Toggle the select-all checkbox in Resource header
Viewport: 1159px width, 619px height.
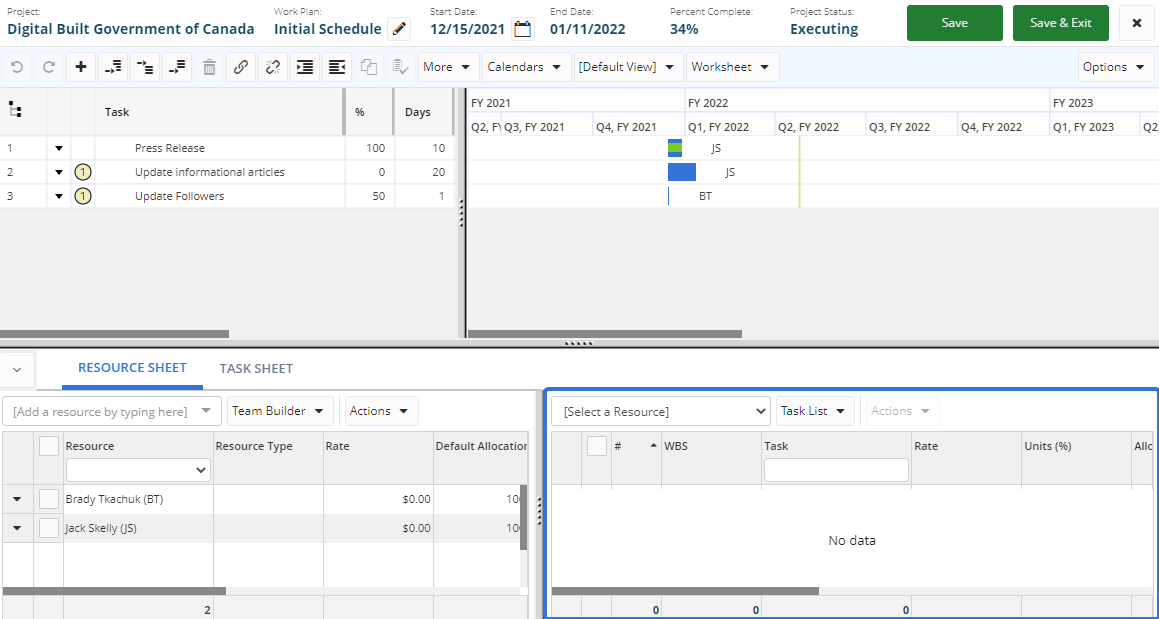click(48, 446)
